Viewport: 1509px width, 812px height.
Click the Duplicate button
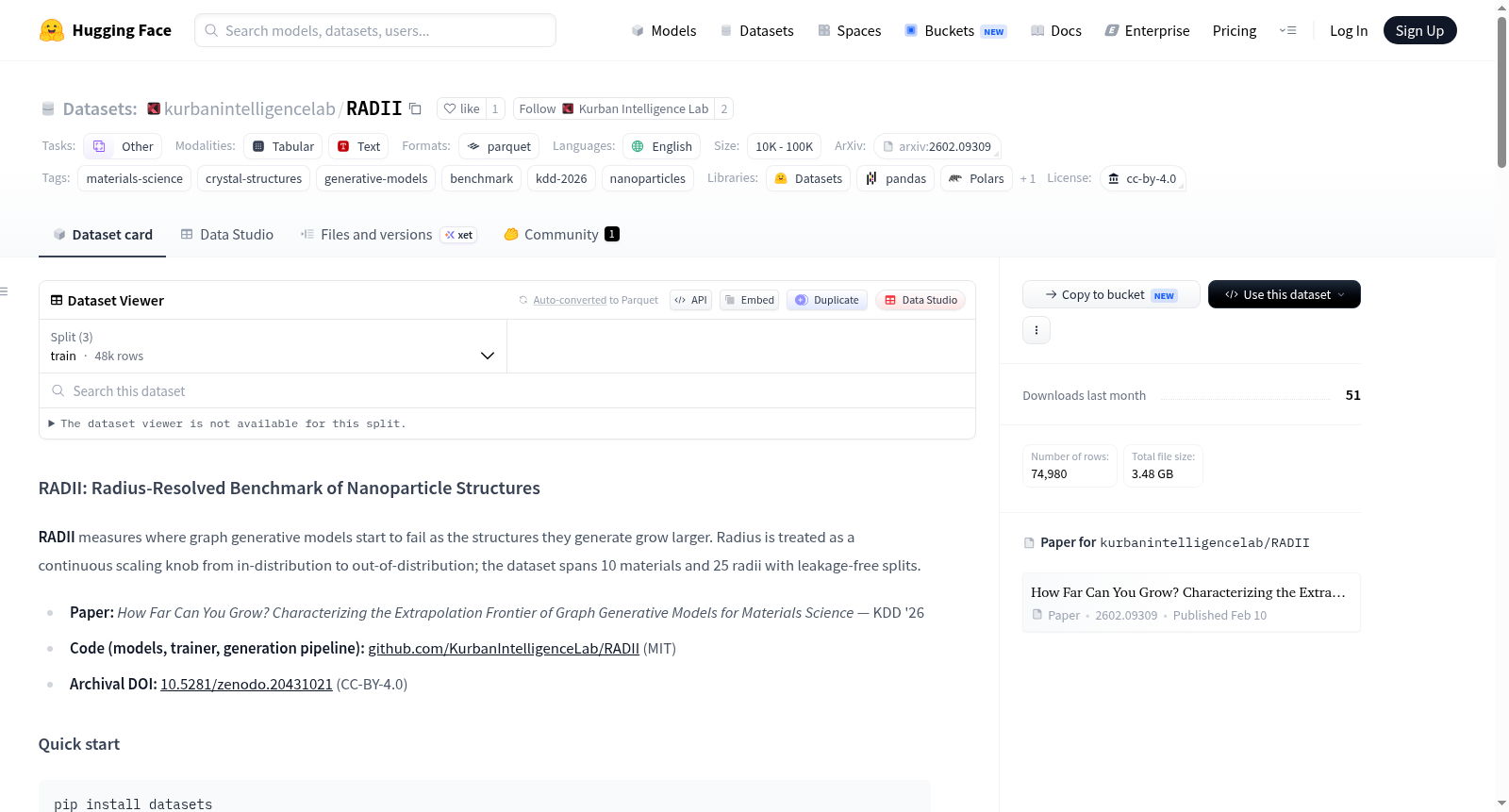(x=827, y=300)
